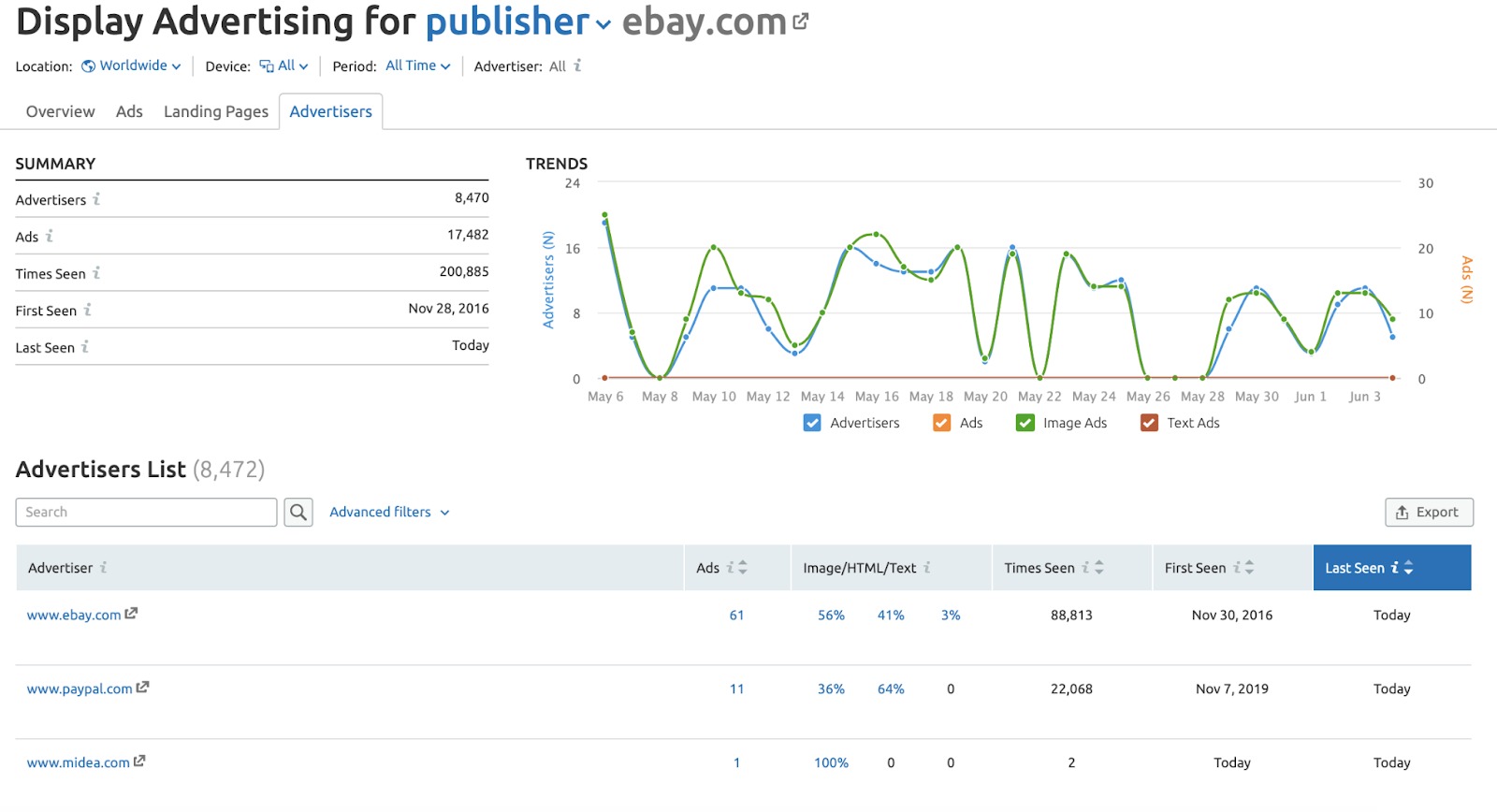Screen dimensions: 1497x812
Task: Switch to the Ads tab
Action: click(129, 111)
